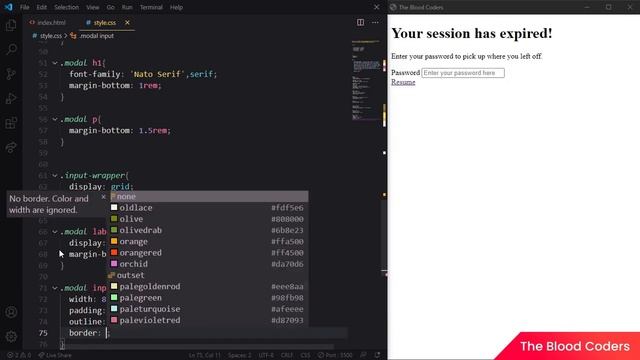Click Live Share in the status bar
This screenshot has height=360, width=640.
coord(55,355)
